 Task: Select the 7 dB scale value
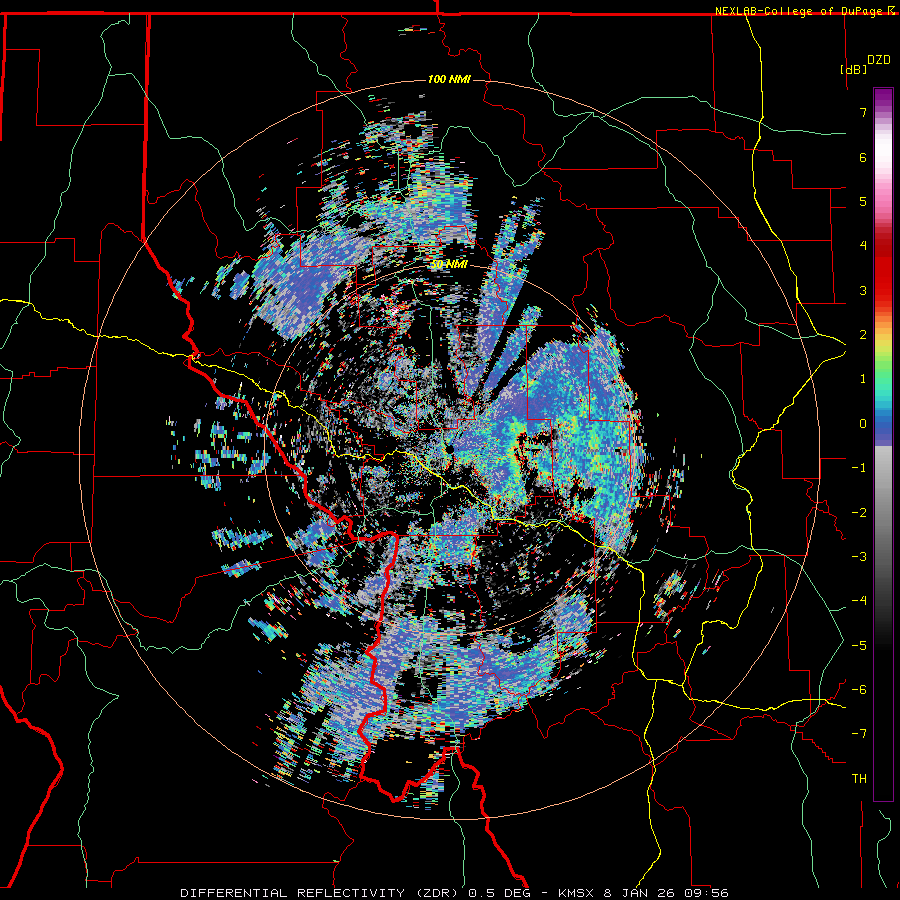coord(863,112)
